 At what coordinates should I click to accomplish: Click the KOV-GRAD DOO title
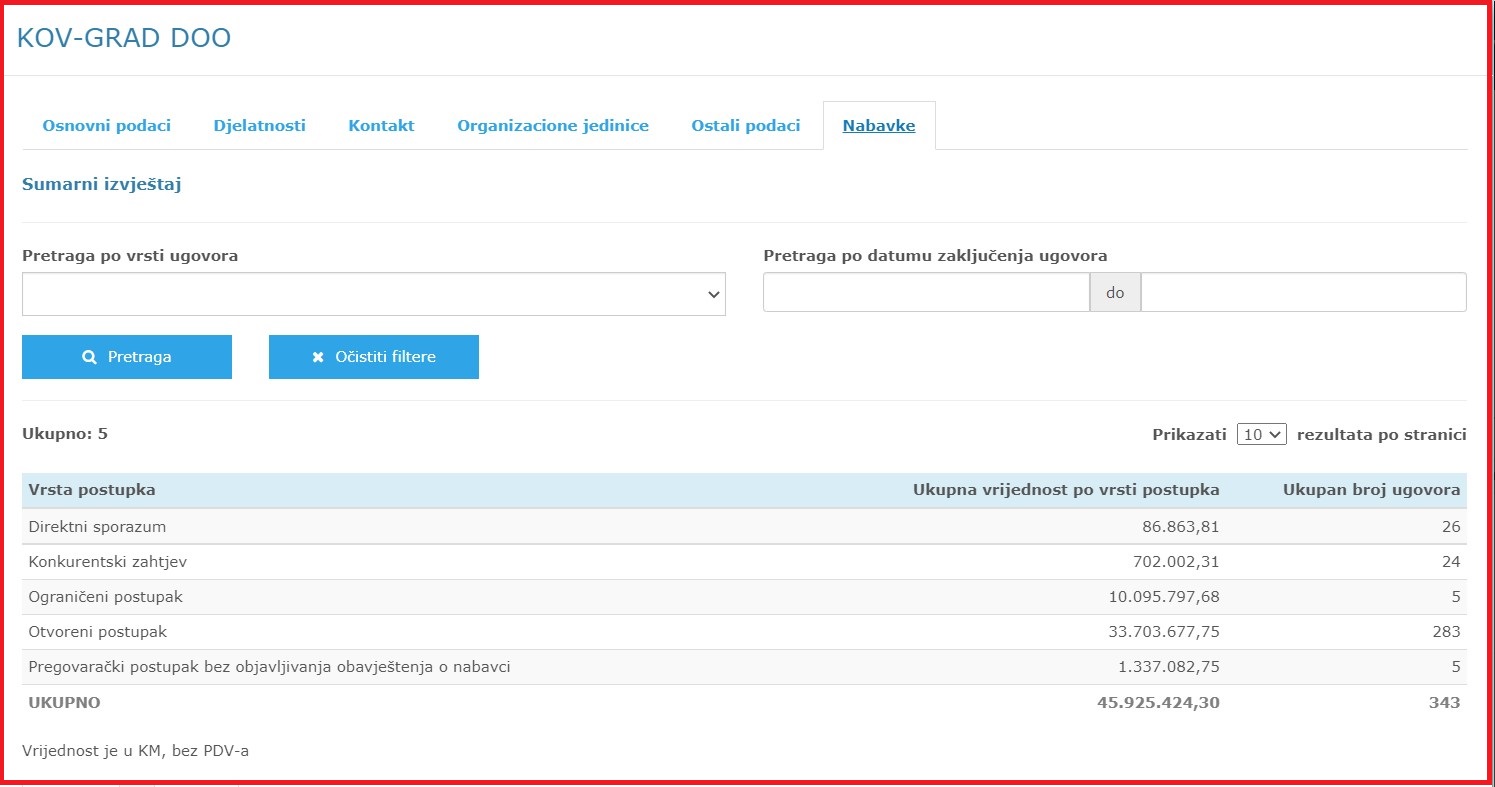[124, 39]
